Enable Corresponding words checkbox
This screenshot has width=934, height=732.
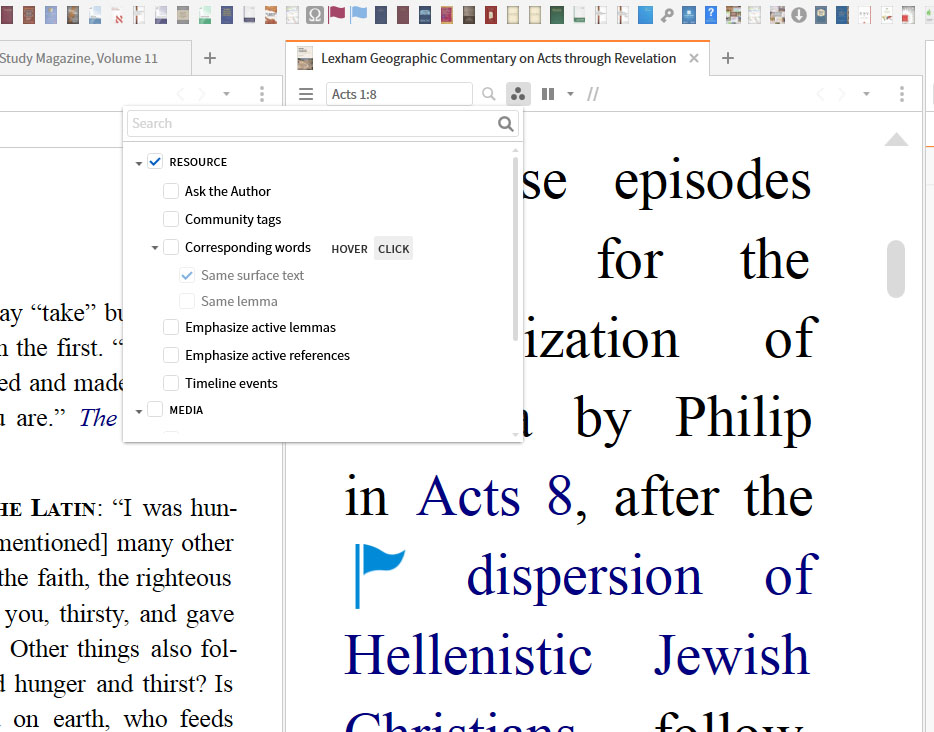[x=171, y=247]
